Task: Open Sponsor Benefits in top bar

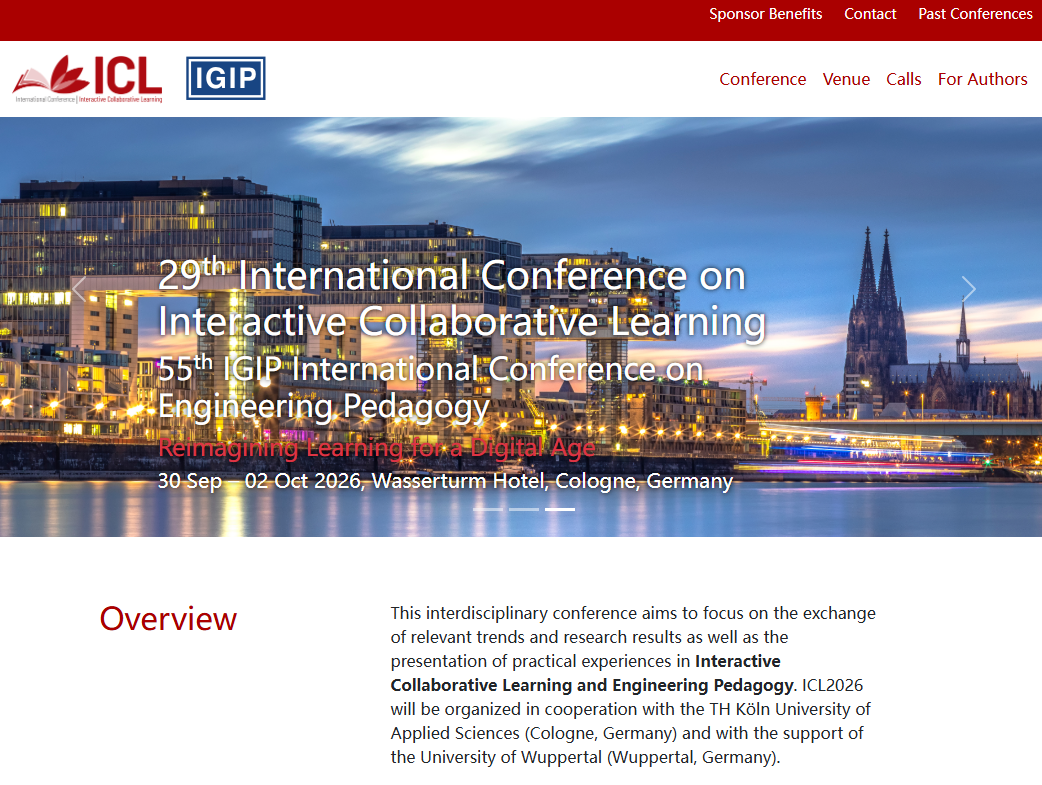Action: point(765,14)
